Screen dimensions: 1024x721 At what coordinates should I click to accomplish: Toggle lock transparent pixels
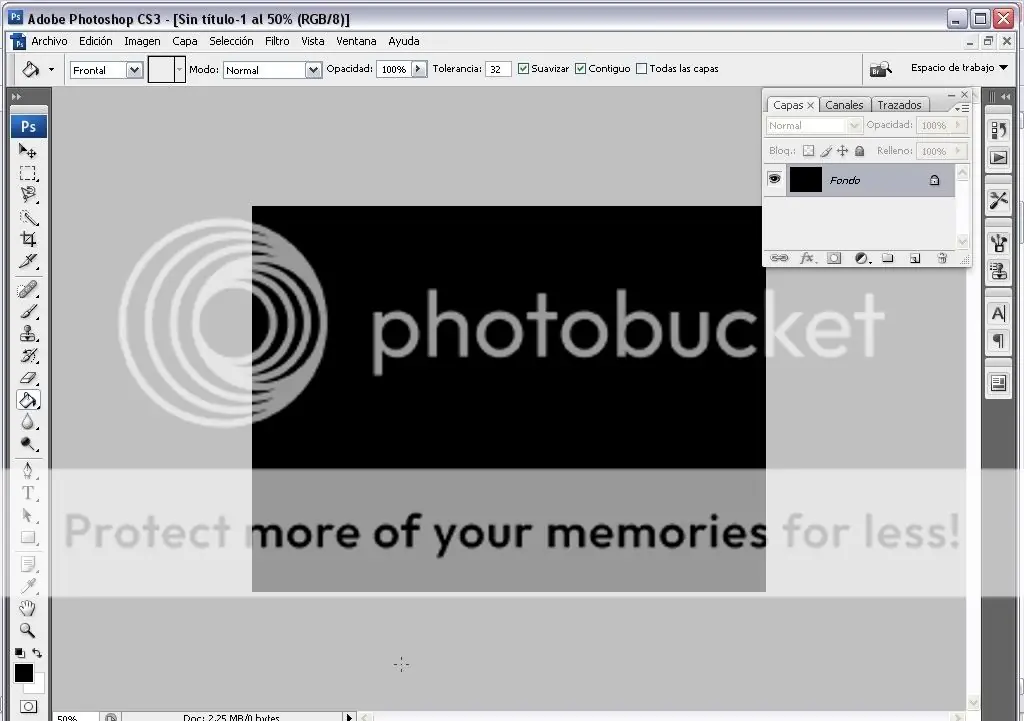click(x=808, y=151)
